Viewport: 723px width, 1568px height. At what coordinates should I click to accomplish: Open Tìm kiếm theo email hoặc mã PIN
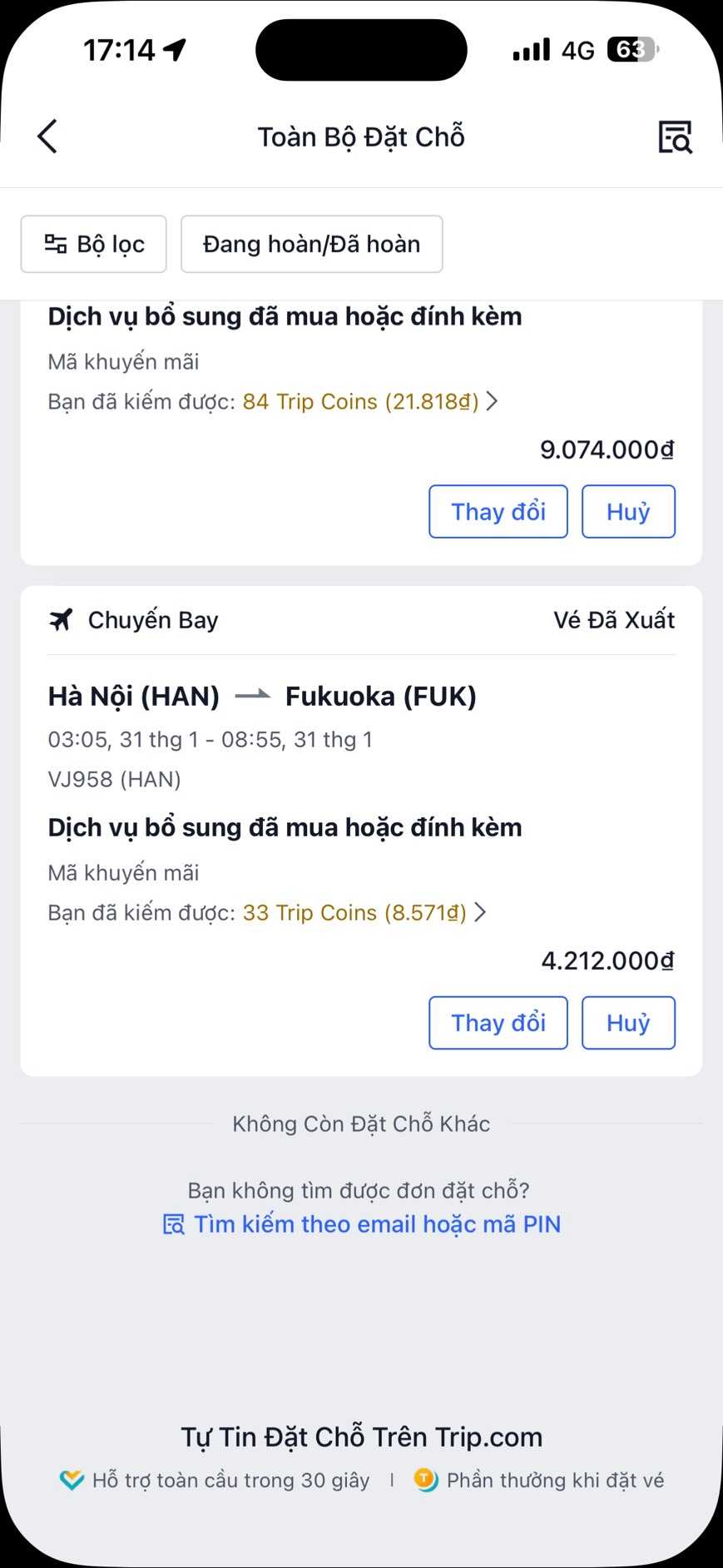[x=377, y=1224]
